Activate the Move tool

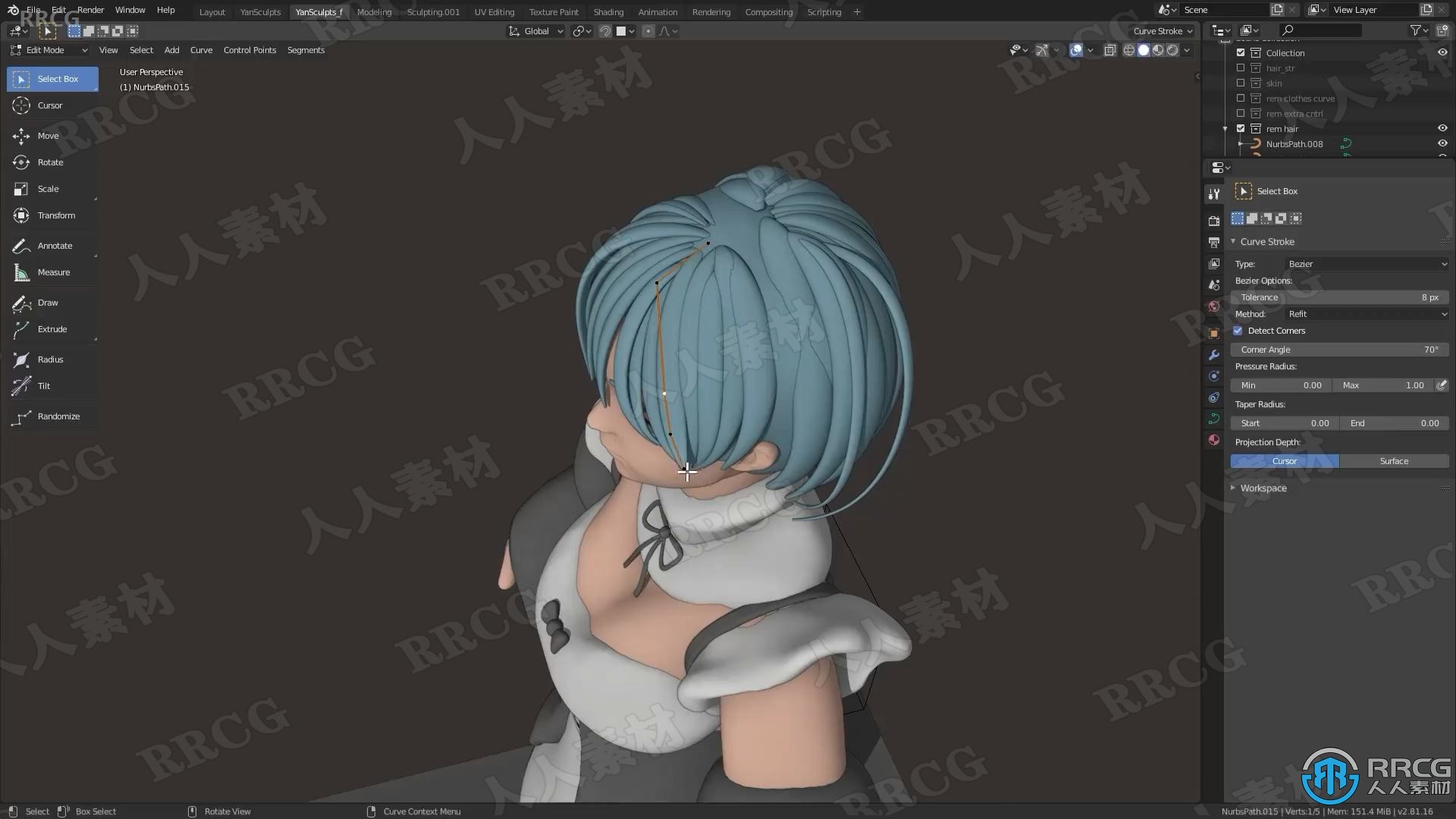click(52, 136)
